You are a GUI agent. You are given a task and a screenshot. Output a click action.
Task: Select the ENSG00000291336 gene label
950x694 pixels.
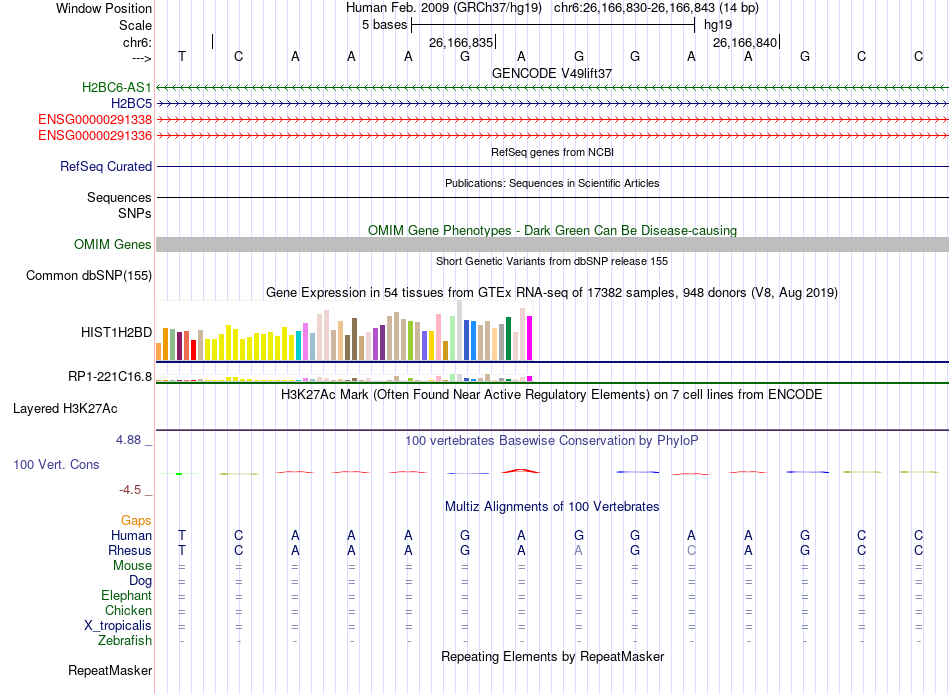(x=95, y=135)
